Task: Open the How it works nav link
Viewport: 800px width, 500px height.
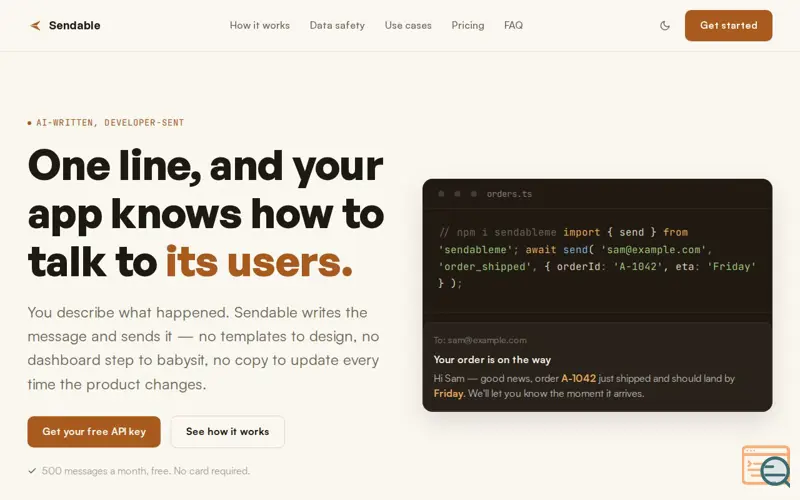Action: 260,26
